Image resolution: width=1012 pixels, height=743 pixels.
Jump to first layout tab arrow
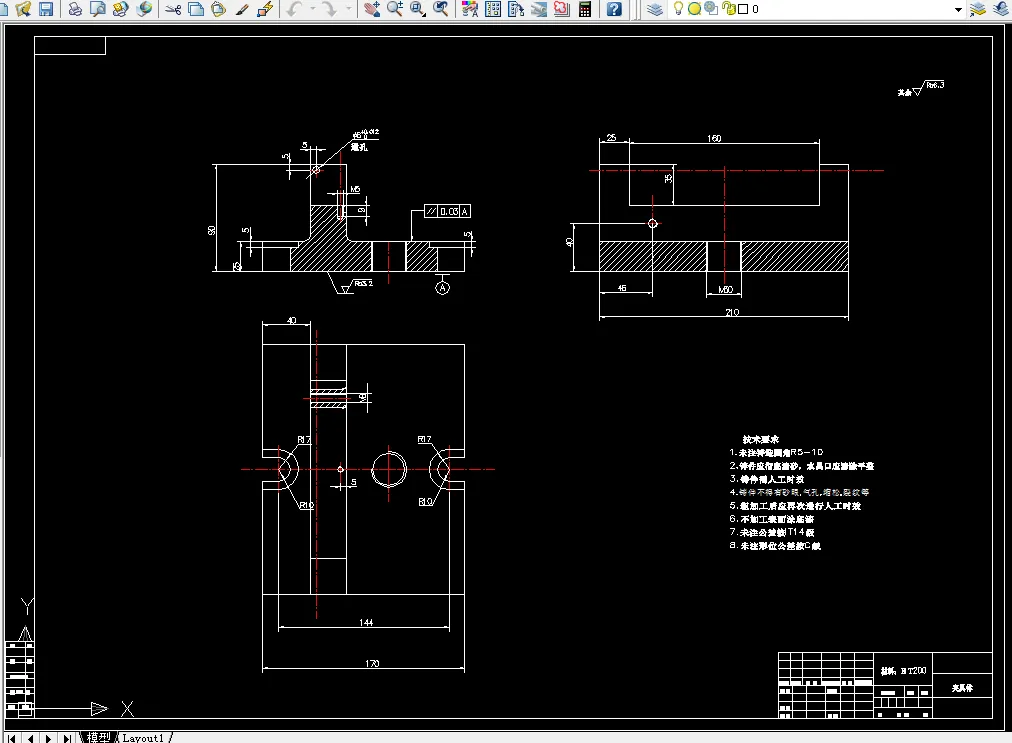tap(12, 738)
